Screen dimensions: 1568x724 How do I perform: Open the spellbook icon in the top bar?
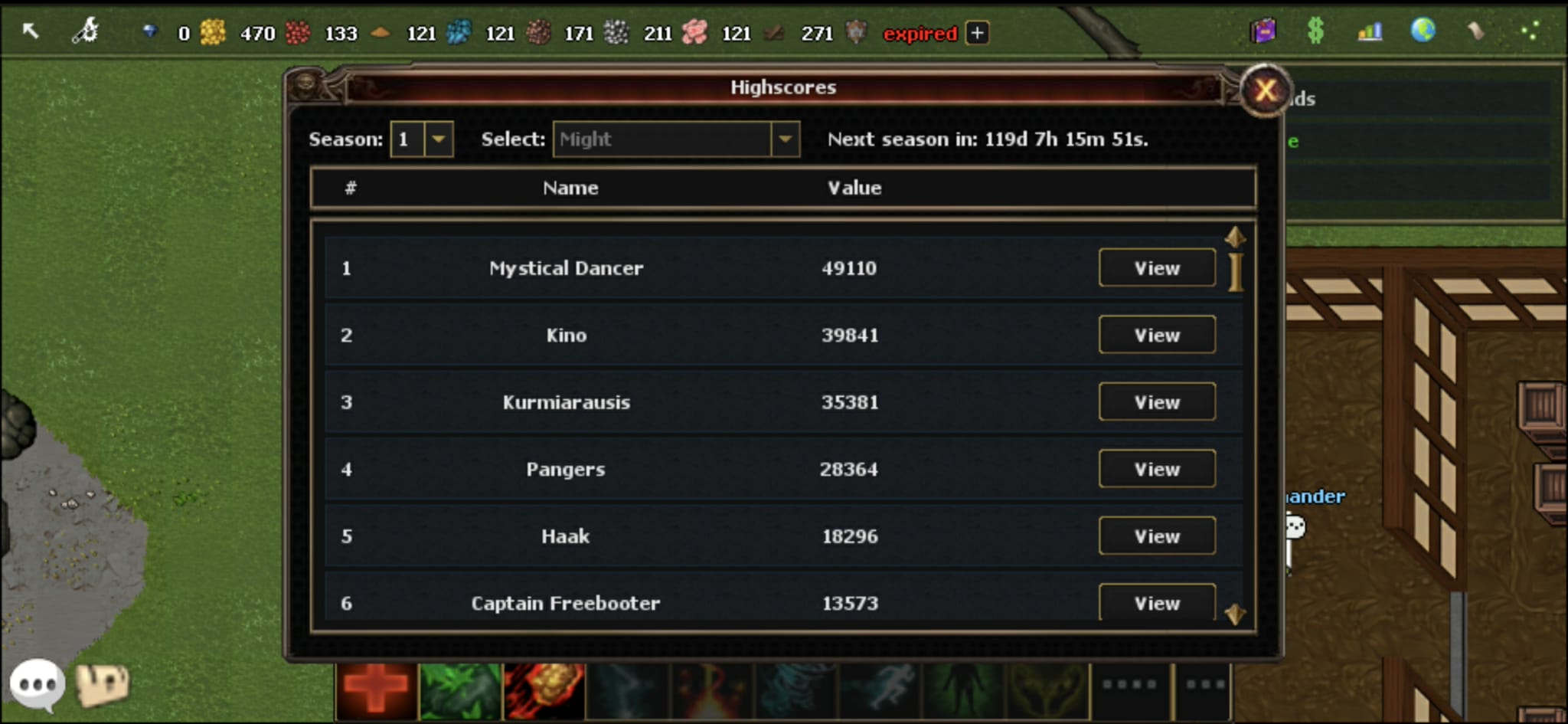pyautogui.click(x=1263, y=31)
